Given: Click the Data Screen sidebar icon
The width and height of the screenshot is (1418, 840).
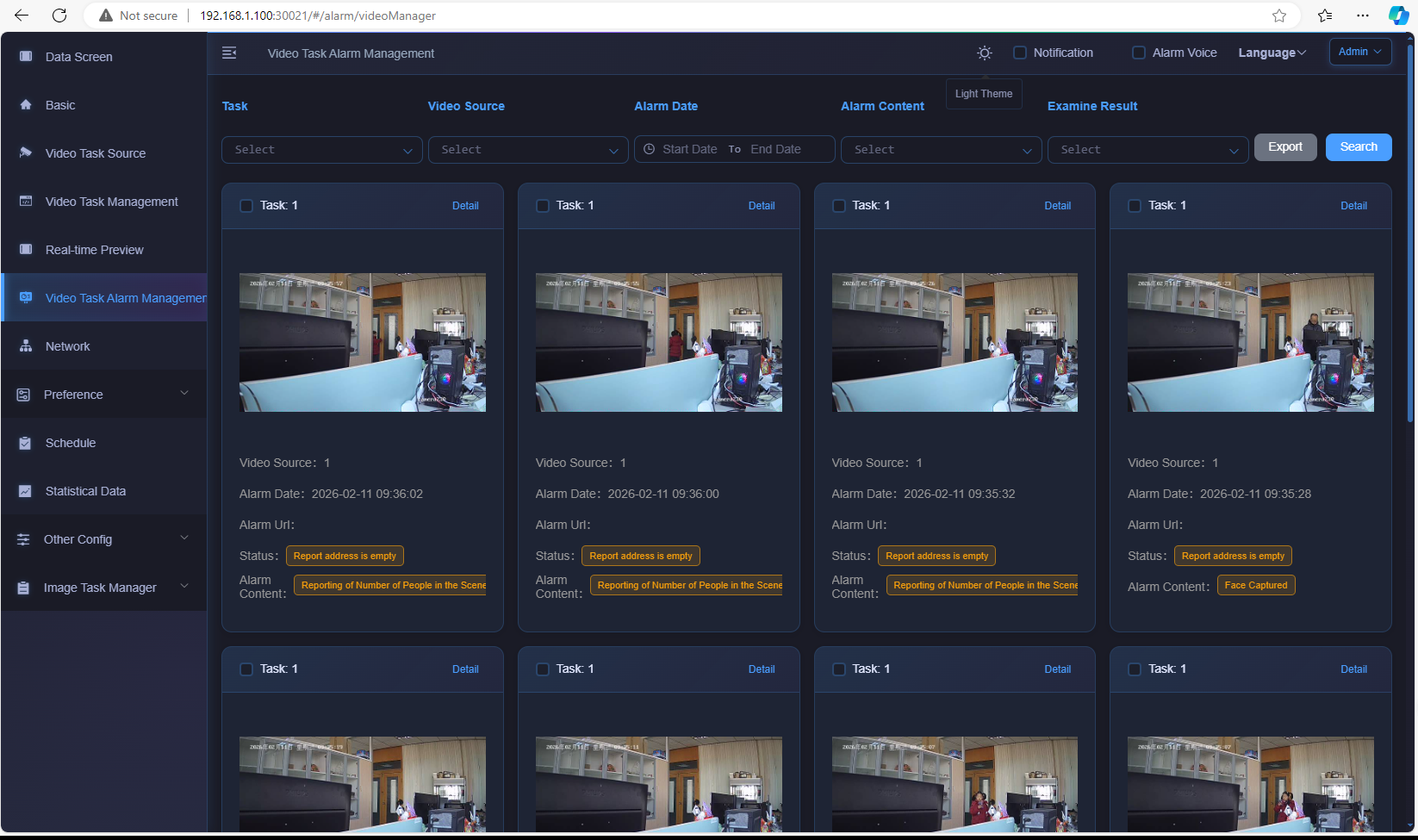Looking at the screenshot, I should coord(26,57).
